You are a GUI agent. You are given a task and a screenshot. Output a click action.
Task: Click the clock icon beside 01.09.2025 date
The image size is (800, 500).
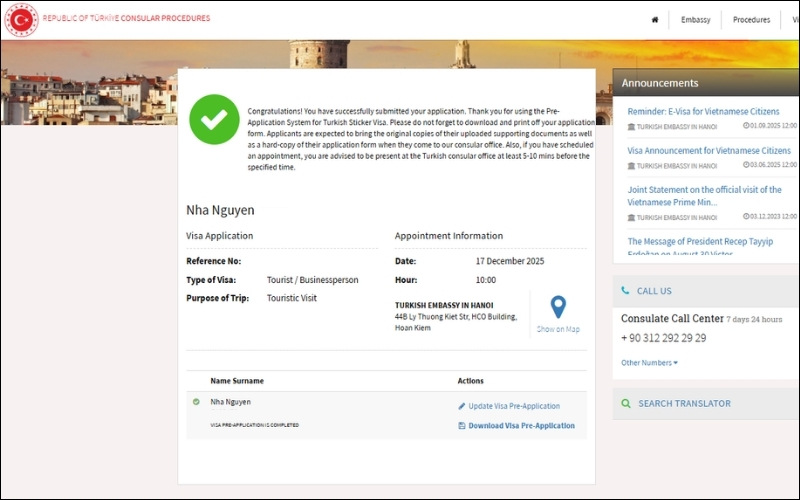click(746, 125)
